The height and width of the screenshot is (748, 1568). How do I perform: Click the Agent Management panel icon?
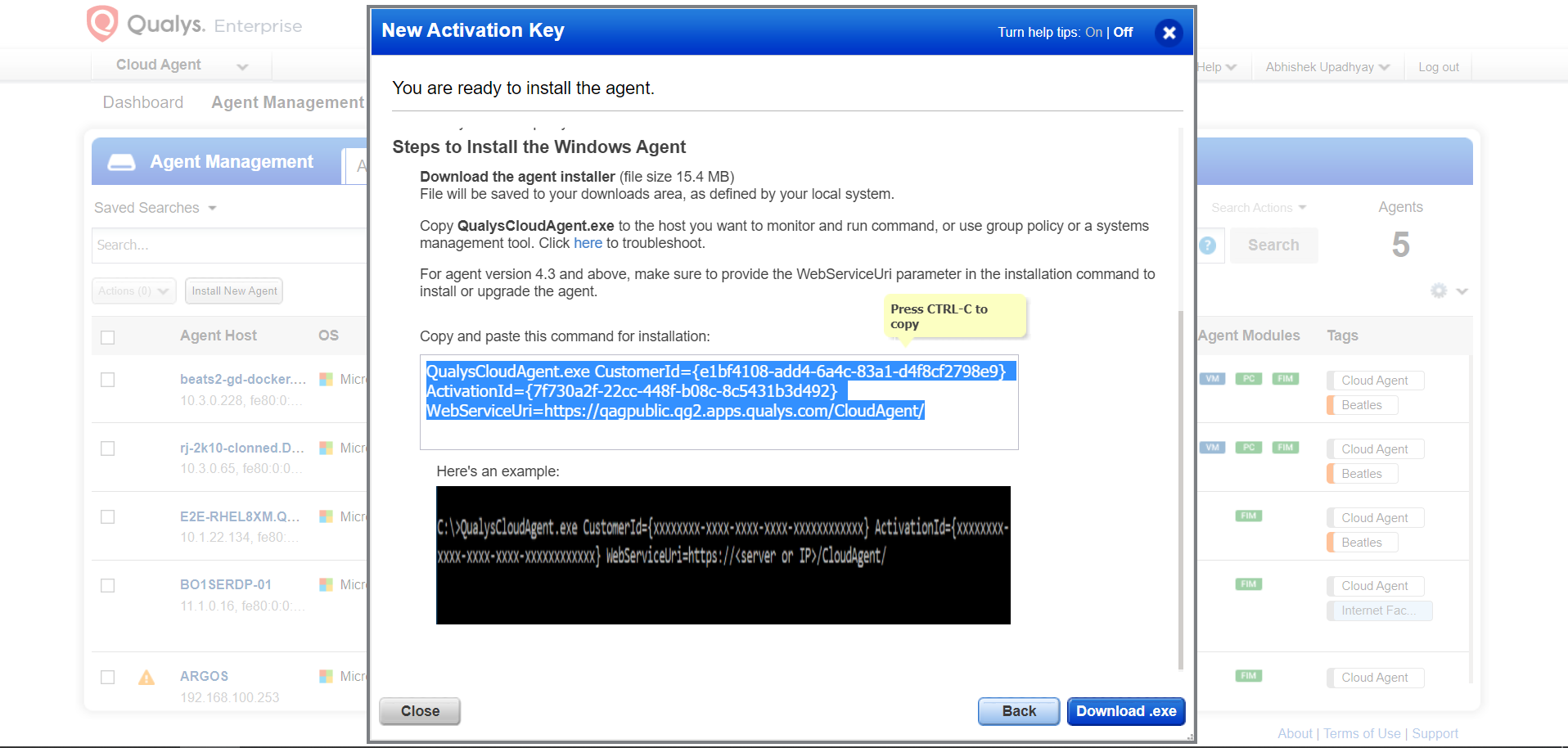[x=121, y=162]
